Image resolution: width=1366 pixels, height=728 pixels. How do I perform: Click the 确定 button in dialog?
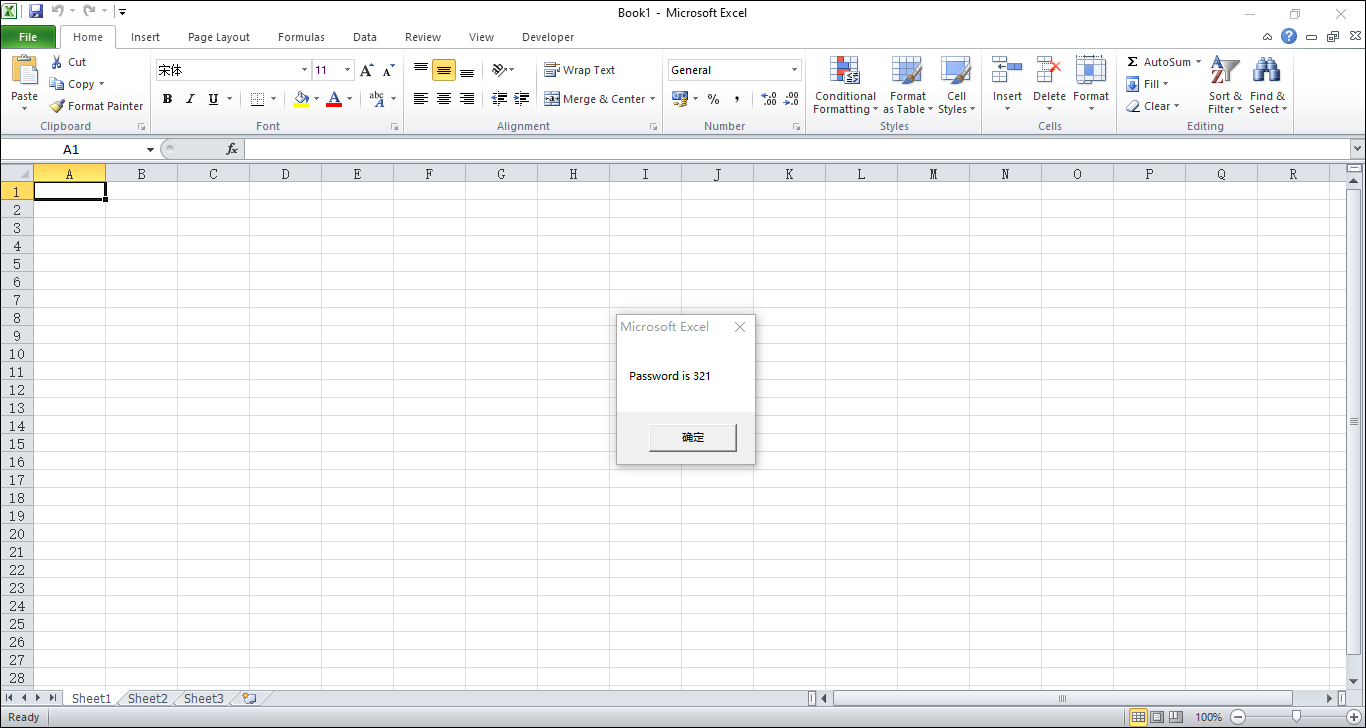pyautogui.click(x=693, y=437)
